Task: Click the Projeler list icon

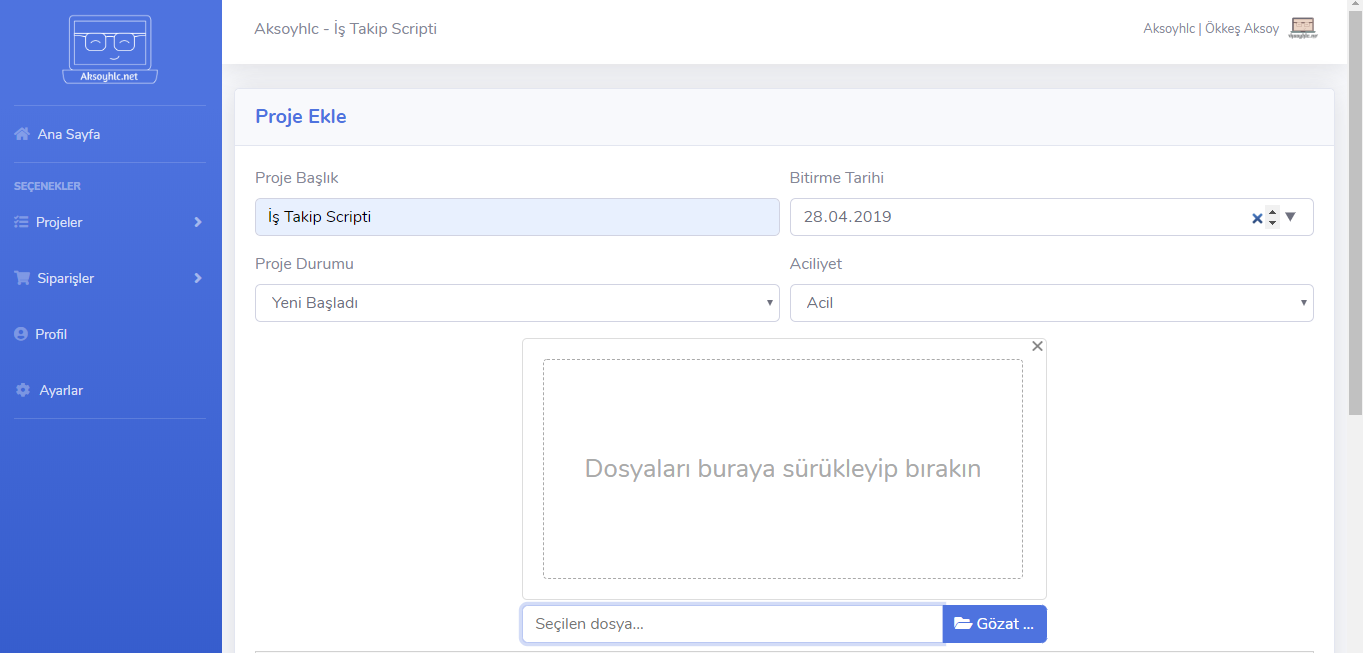Action: pyautogui.click(x=21, y=222)
